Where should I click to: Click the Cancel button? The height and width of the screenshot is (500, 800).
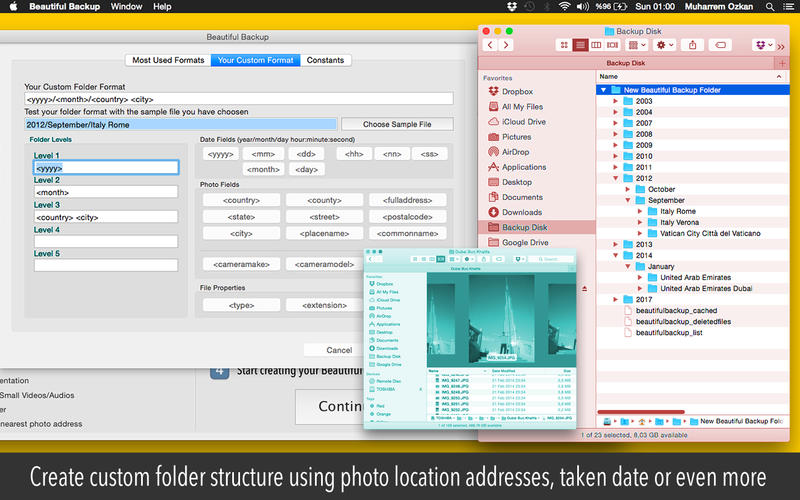click(x=339, y=350)
